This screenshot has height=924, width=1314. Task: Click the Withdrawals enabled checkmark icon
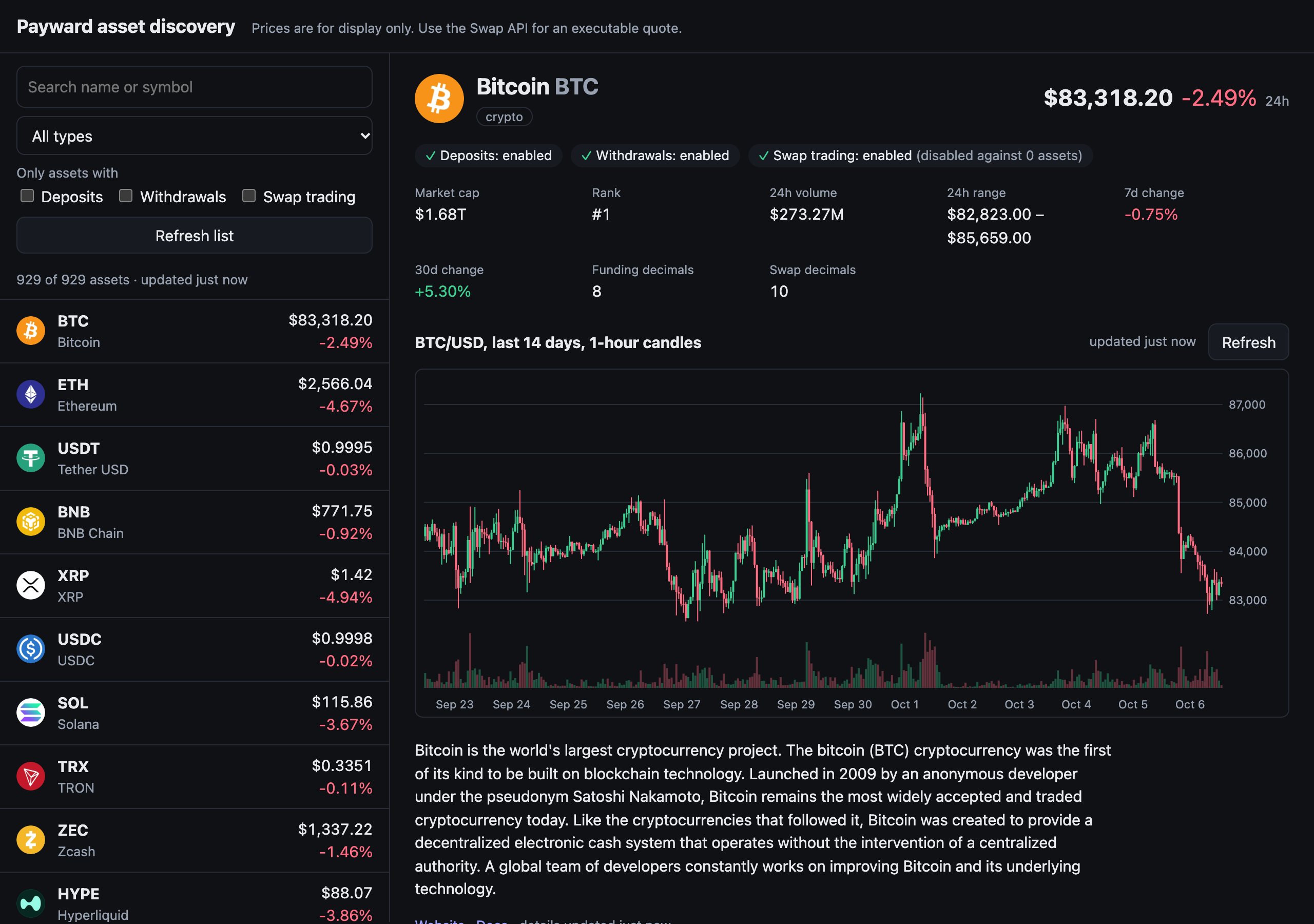pyautogui.click(x=586, y=156)
